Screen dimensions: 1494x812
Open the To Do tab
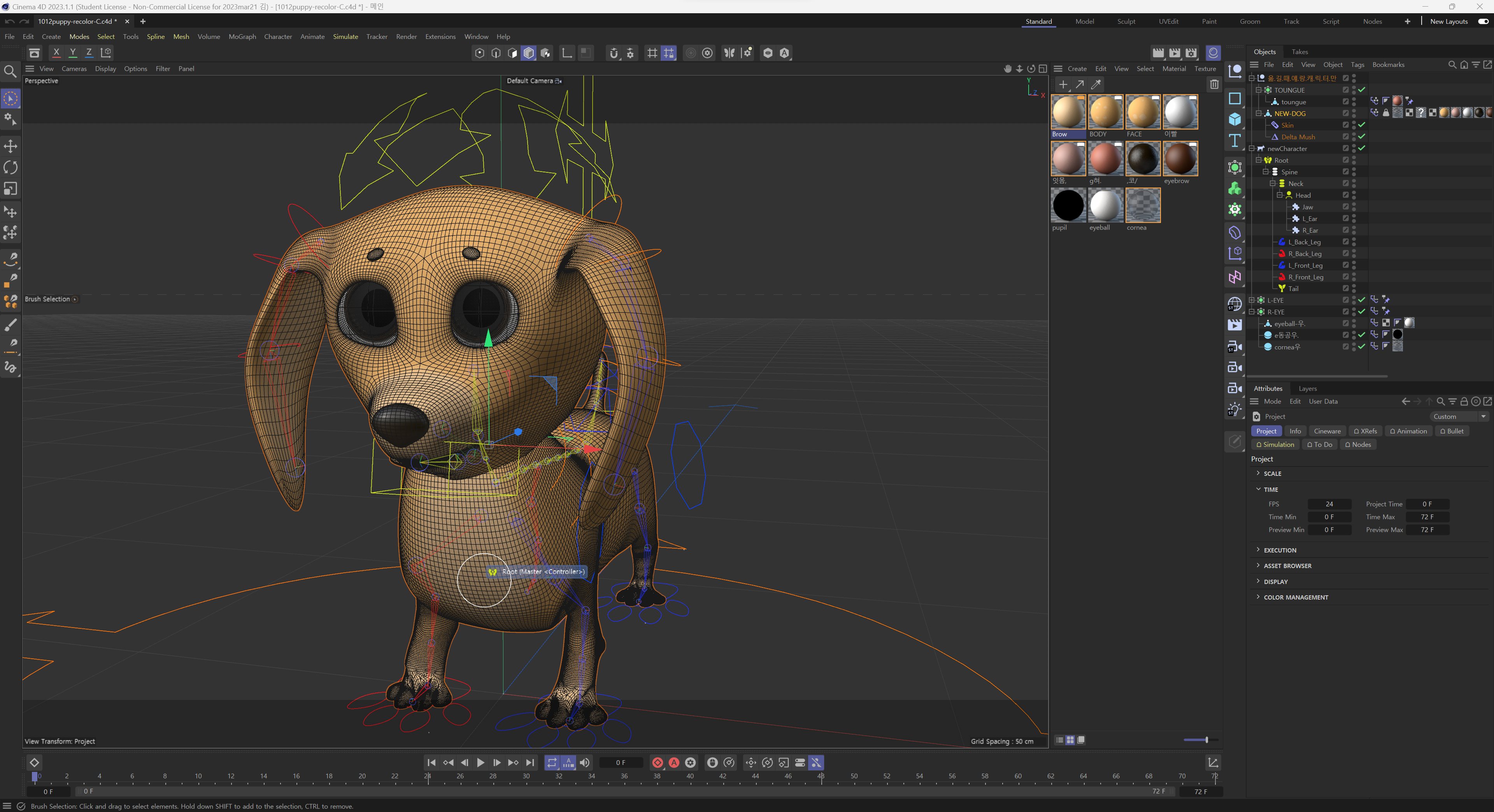(1319, 444)
